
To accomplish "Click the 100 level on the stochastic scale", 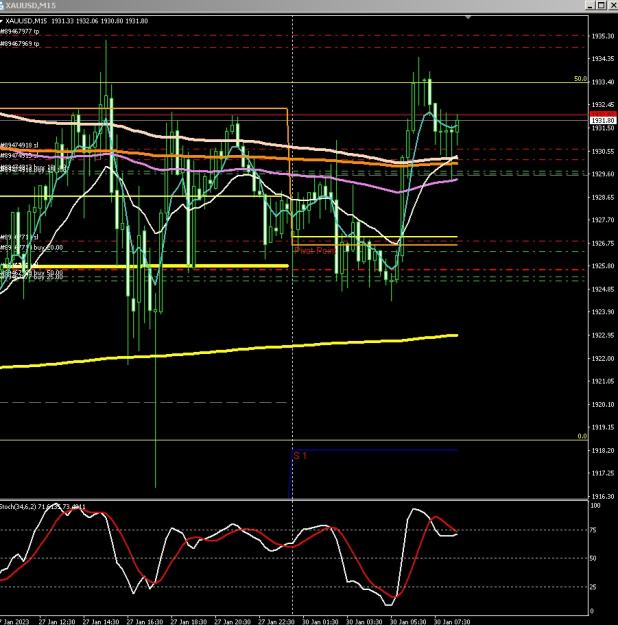I will click(595, 505).
